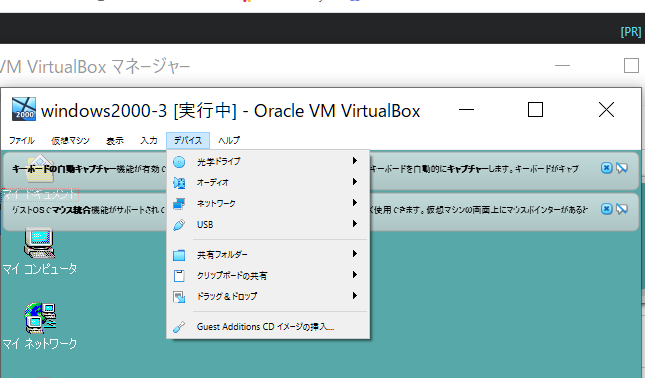Open the ヘルプ help menu
This screenshot has width=645, height=378.
coord(229,141)
